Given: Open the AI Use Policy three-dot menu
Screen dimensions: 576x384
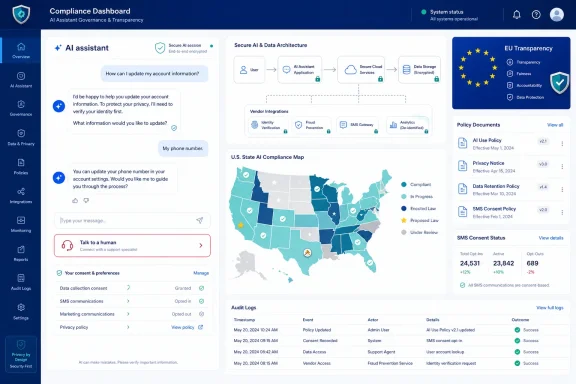Looking at the screenshot, I should pyautogui.click(x=562, y=144).
